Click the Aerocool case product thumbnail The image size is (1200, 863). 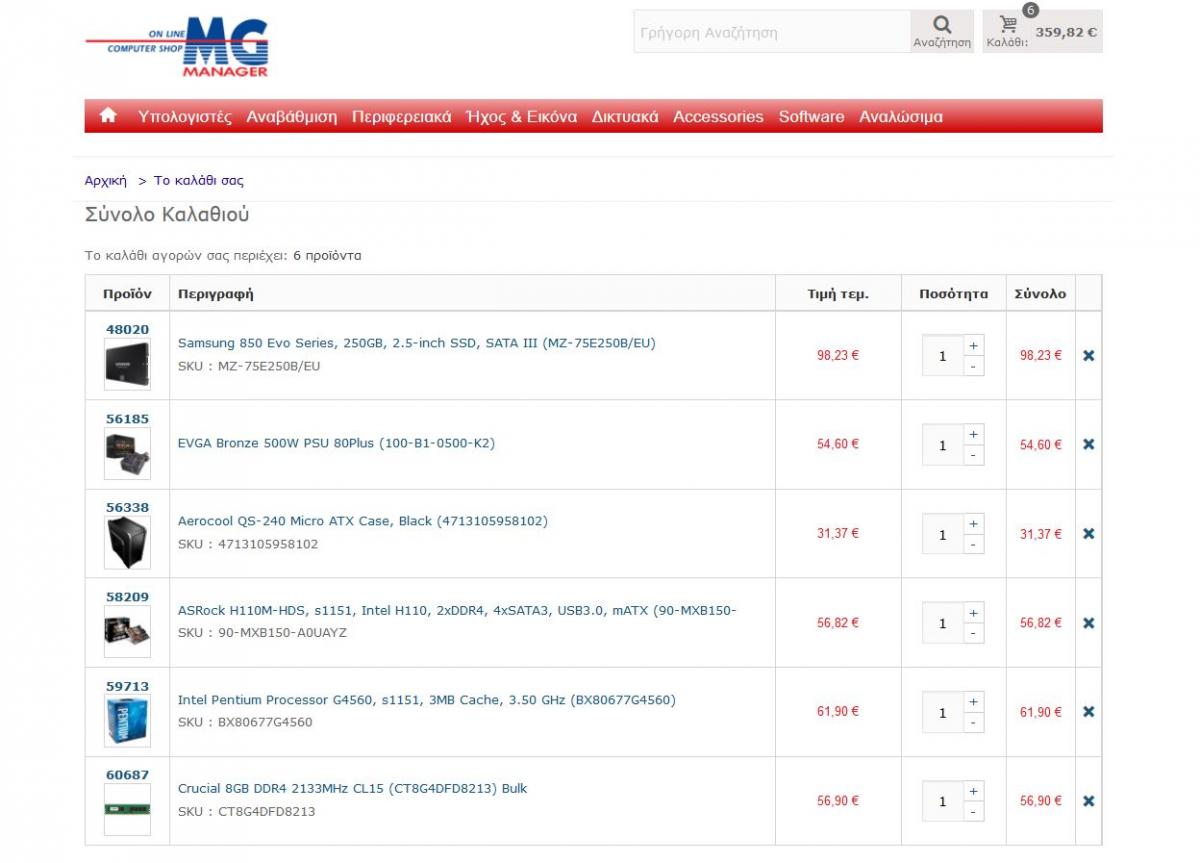pos(127,543)
